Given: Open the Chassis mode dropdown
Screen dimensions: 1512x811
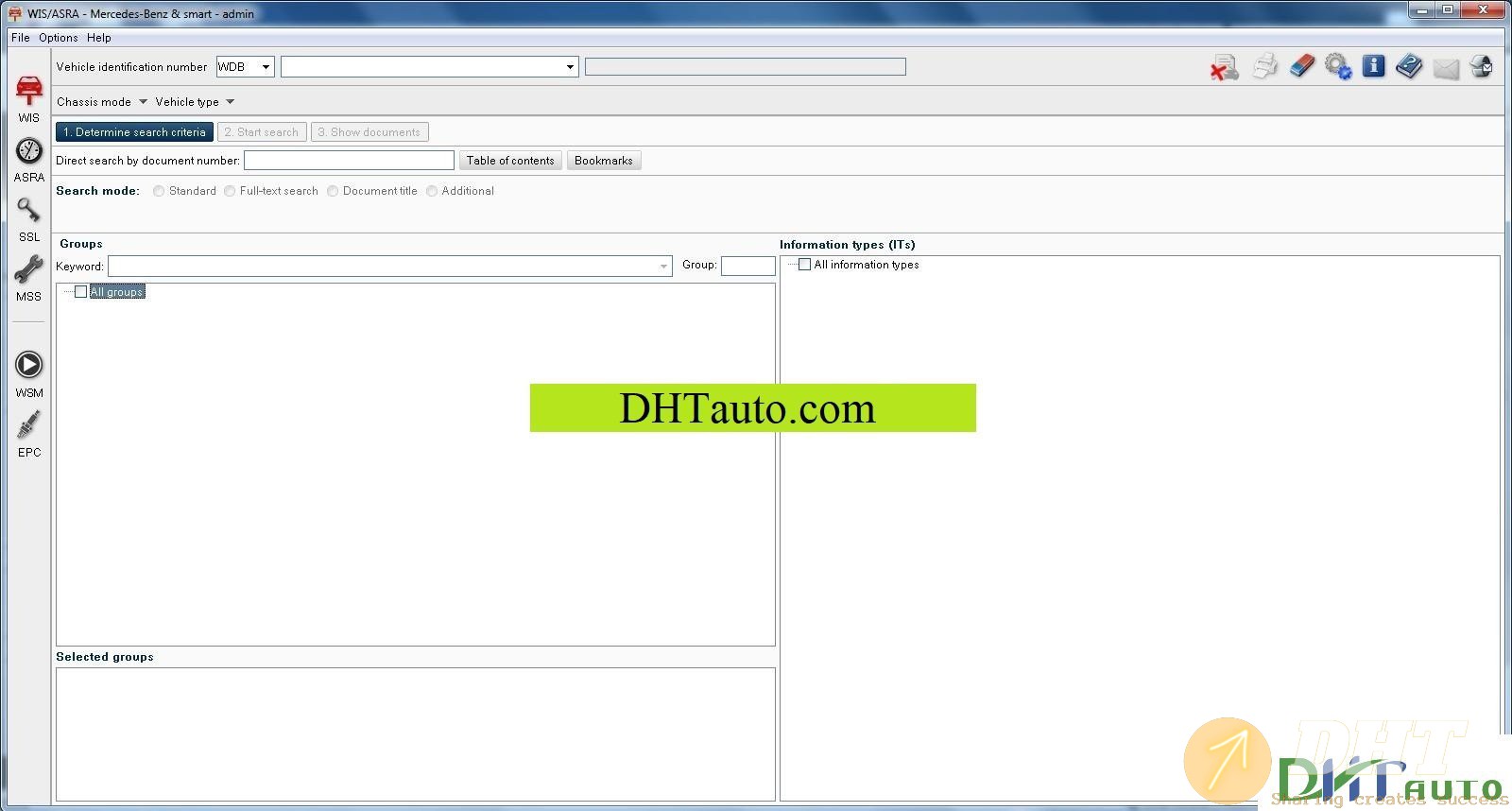Looking at the screenshot, I should [102, 102].
